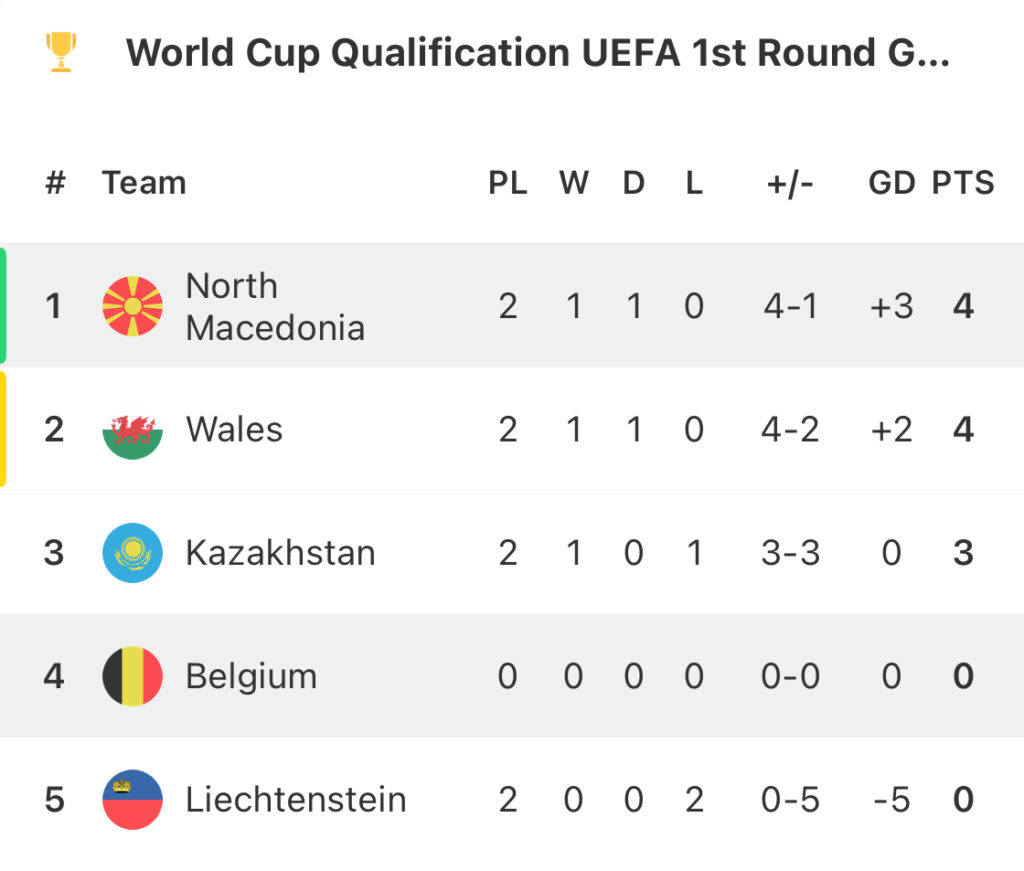Select the Wales dragon flag icon
This screenshot has width=1024, height=871.
point(133,430)
